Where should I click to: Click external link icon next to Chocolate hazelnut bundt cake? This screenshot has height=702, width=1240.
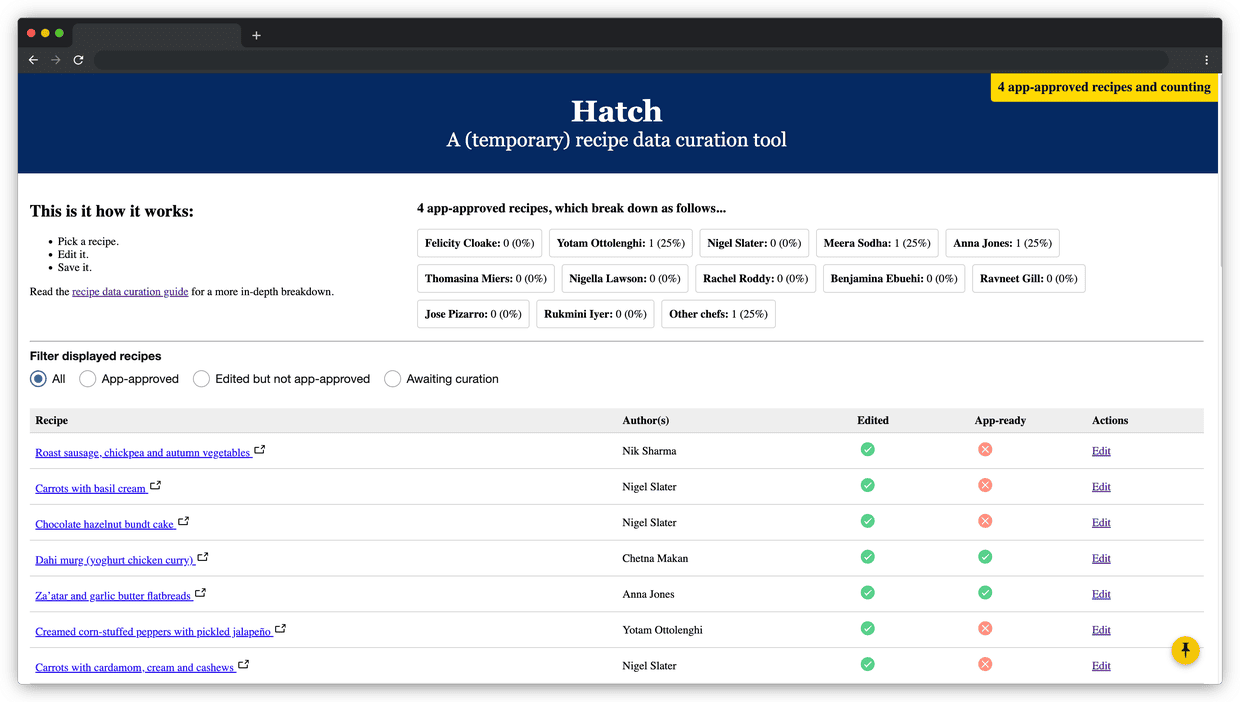coord(183,522)
